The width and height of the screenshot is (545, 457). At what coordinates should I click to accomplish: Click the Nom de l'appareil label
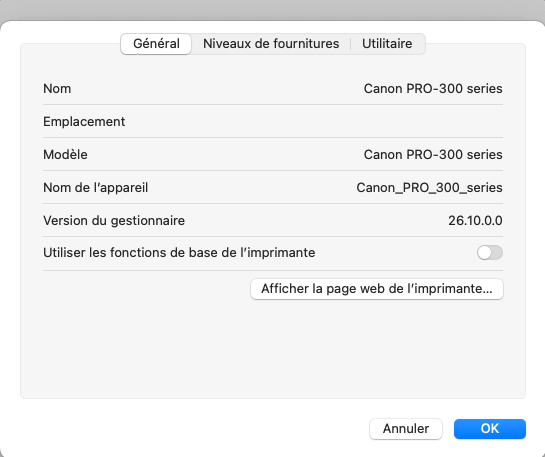(96, 188)
